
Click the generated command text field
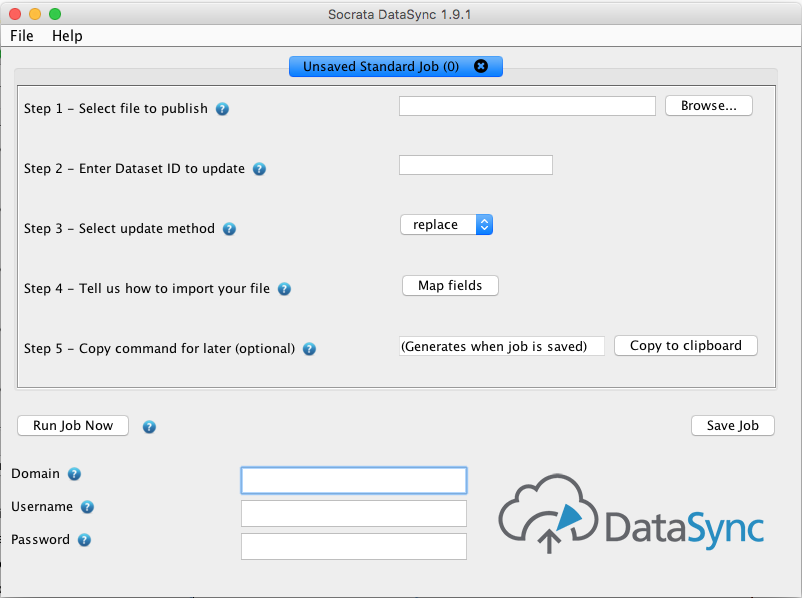502,346
